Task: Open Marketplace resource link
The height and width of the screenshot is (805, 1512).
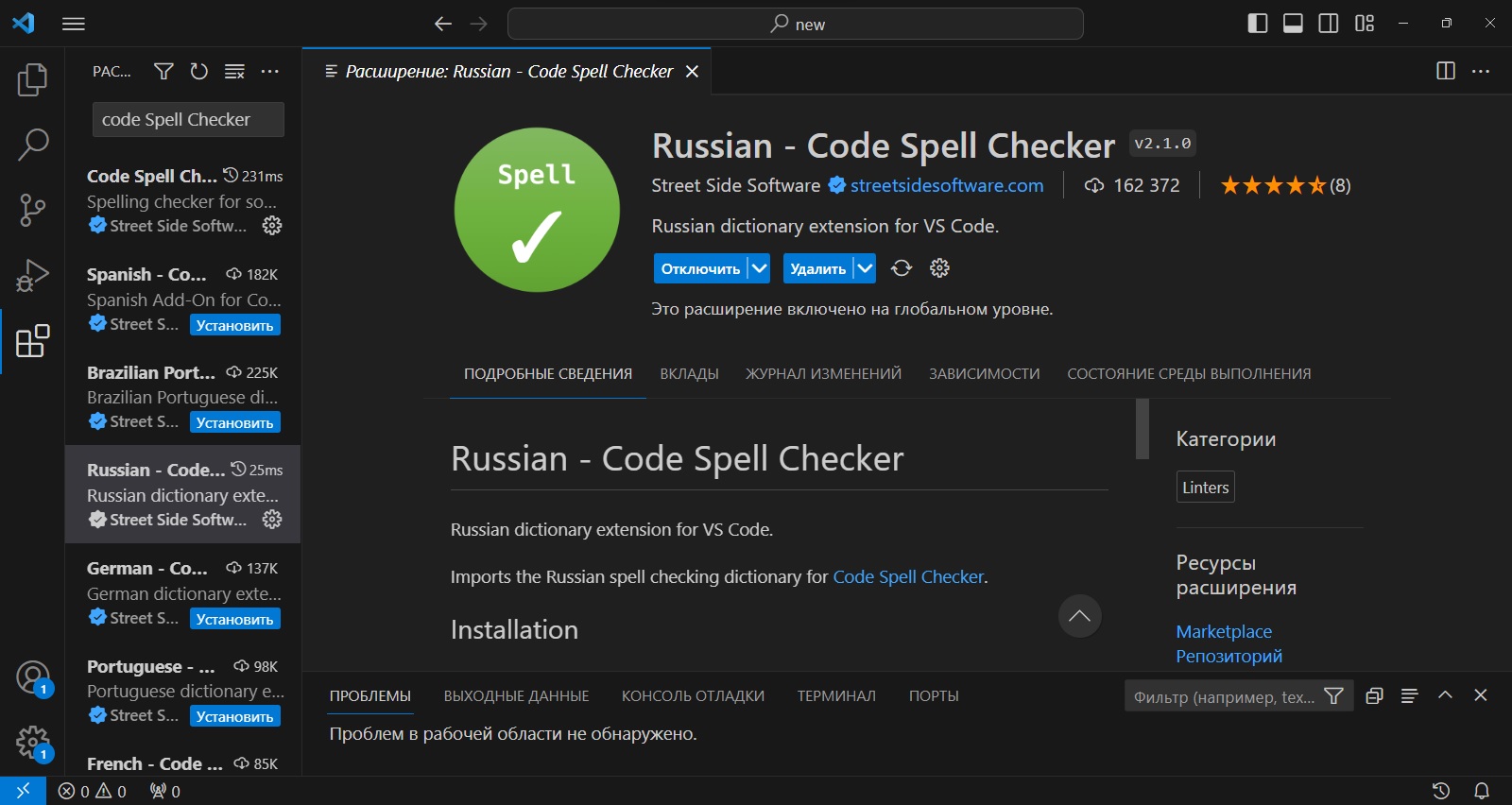Action: 1224,631
